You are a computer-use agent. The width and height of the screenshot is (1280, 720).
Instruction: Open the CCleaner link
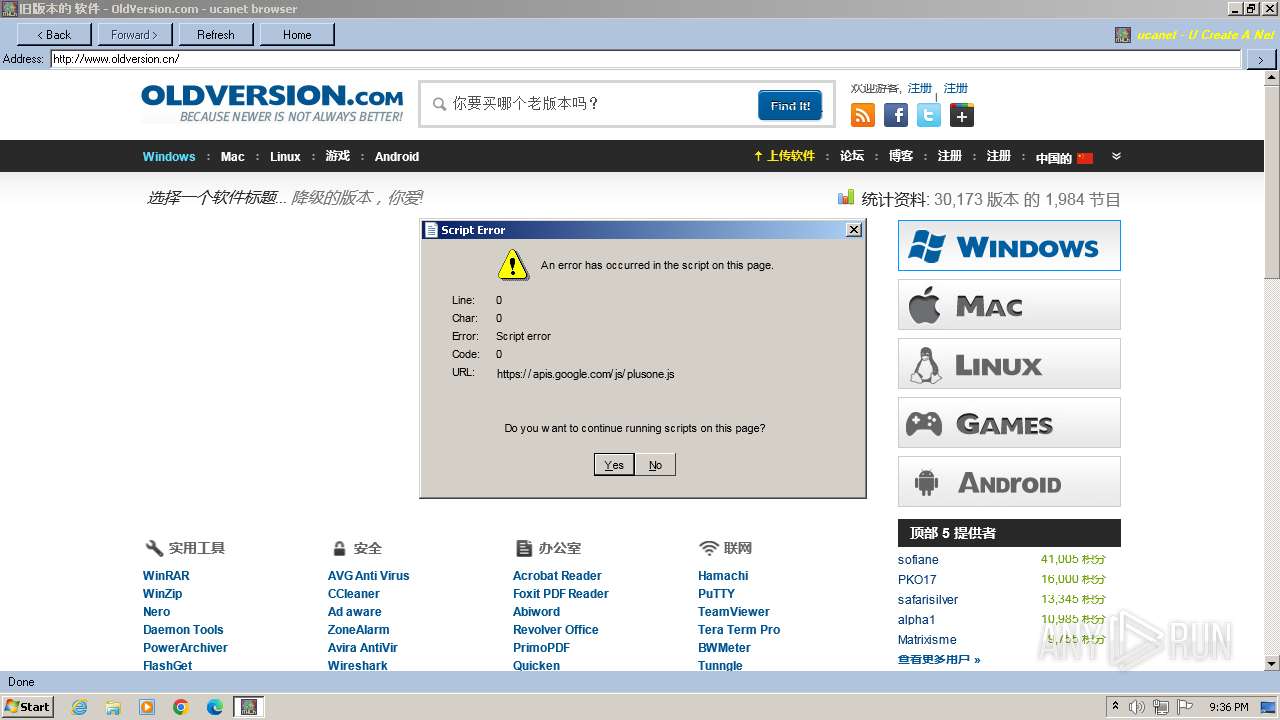point(354,594)
